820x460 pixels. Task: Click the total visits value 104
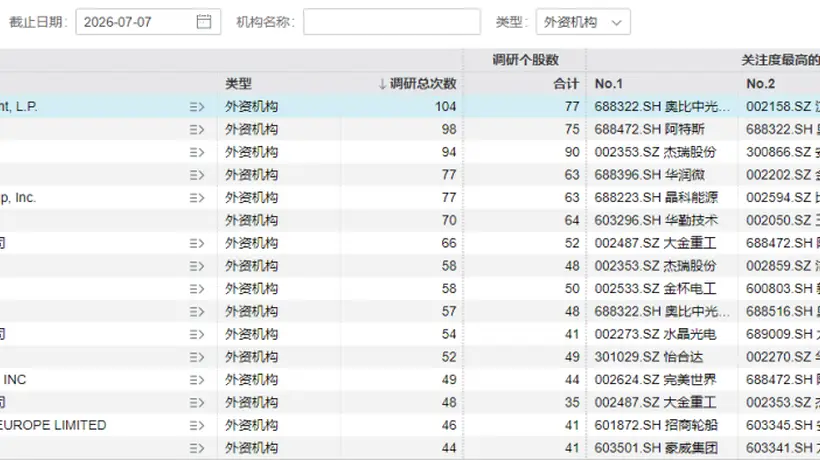pyautogui.click(x=446, y=107)
